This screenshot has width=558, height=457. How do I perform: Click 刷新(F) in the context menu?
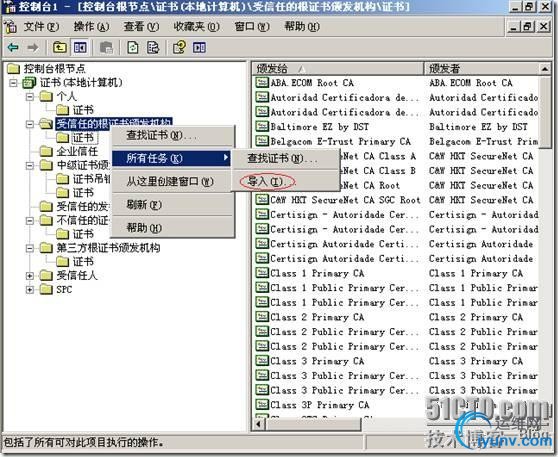pos(173,205)
